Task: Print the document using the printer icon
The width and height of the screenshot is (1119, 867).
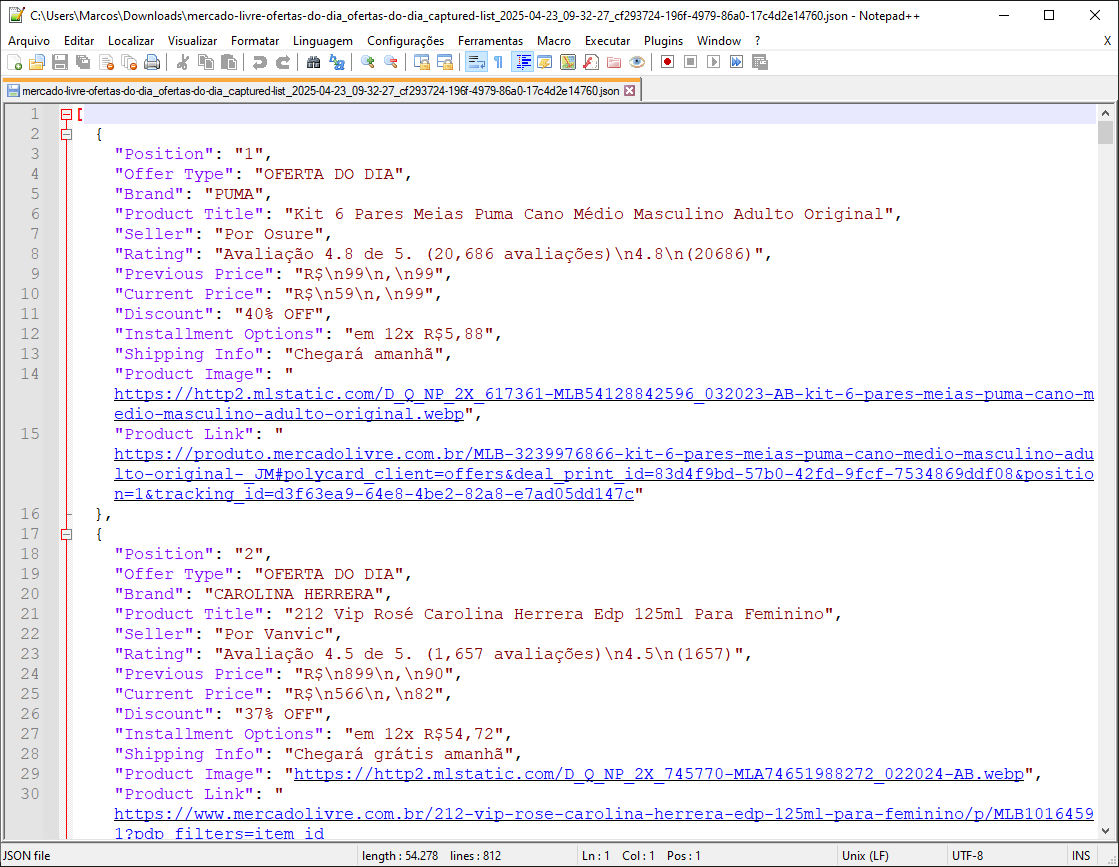Action: [152, 63]
